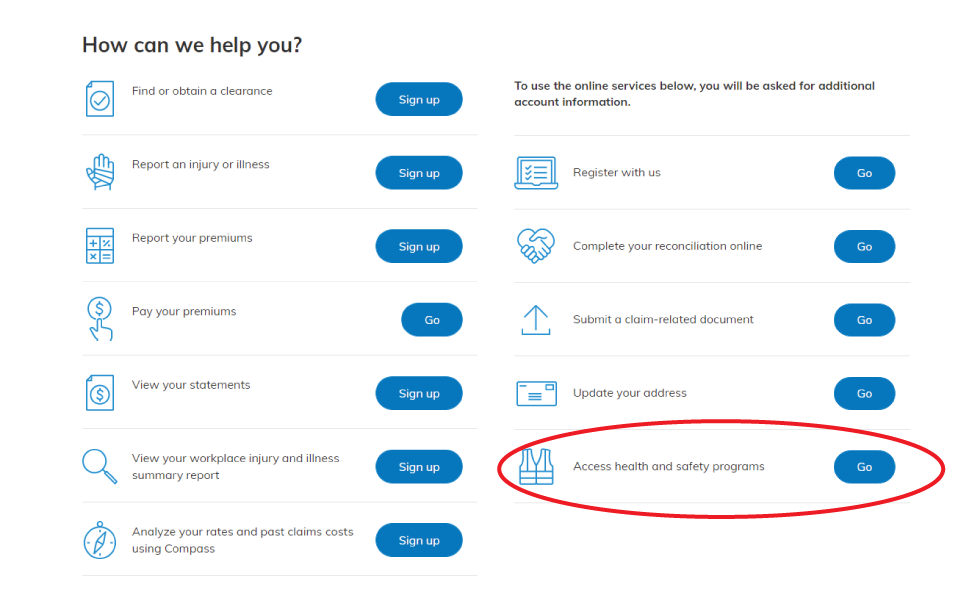This screenshot has height=612, width=979.
Task: Click the calculator icon for premium reporting
Action: click(100, 246)
